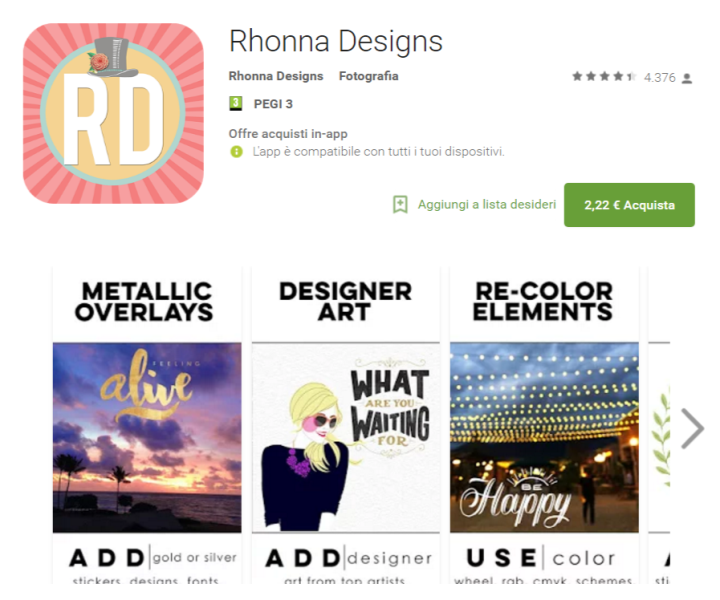Click the 4.376 ratings count
This screenshot has height=600, width=720.
pos(659,78)
